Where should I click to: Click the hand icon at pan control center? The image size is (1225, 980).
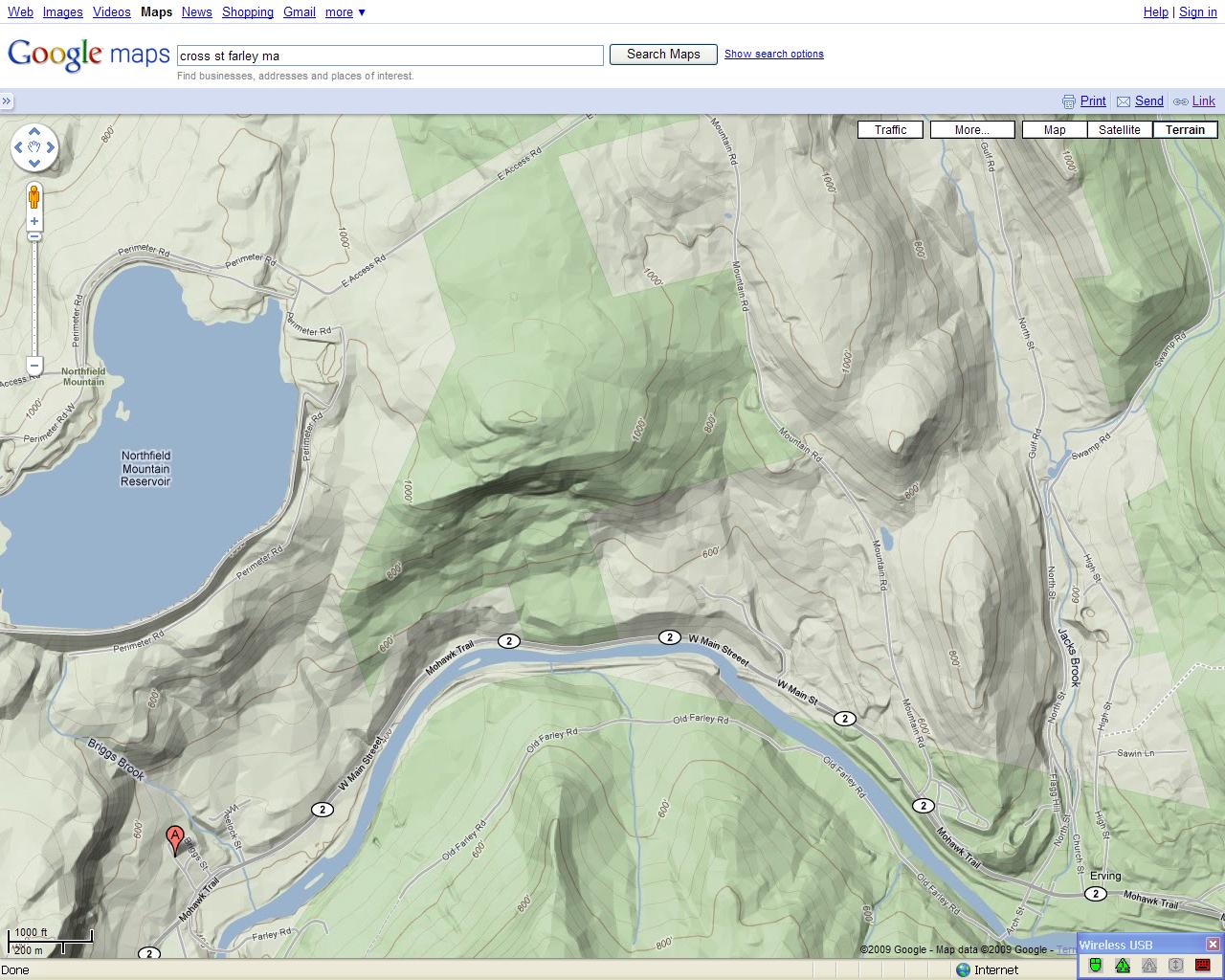click(x=34, y=147)
